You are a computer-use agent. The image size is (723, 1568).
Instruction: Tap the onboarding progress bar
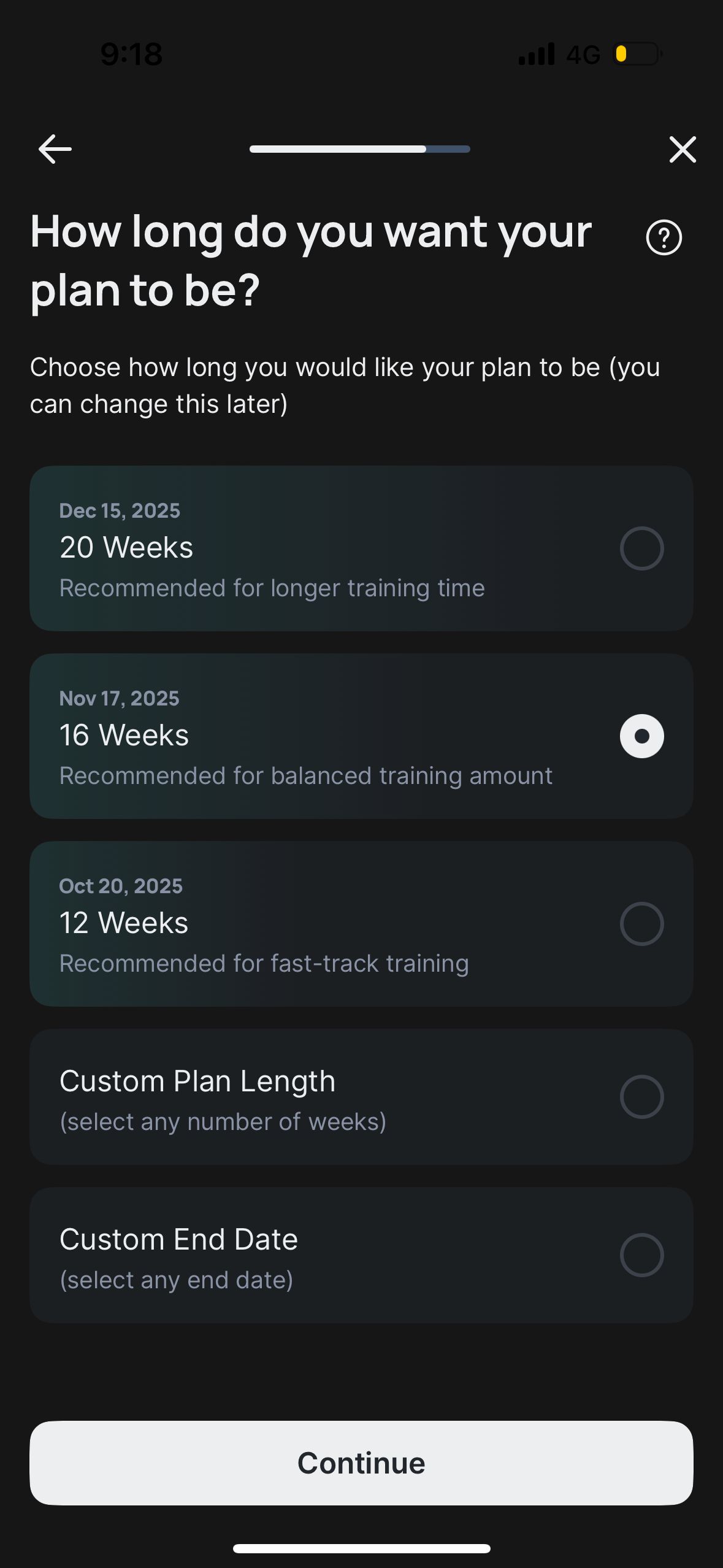pos(360,149)
